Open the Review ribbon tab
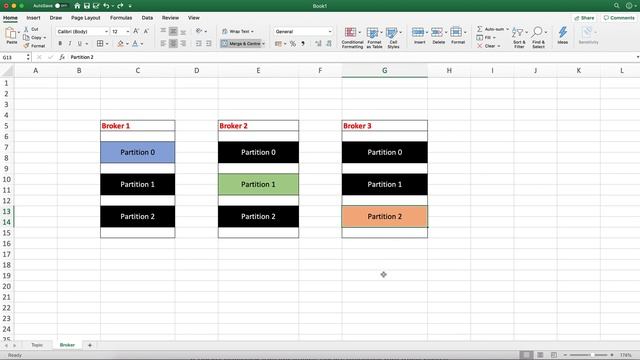Image resolution: width=640 pixels, height=360 pixels. tap(170, 18)
